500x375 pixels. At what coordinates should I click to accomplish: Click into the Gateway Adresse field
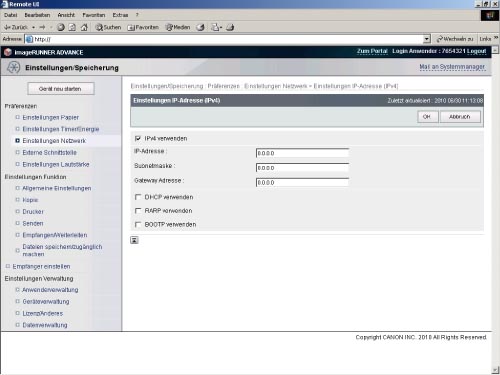pos(302,182)
